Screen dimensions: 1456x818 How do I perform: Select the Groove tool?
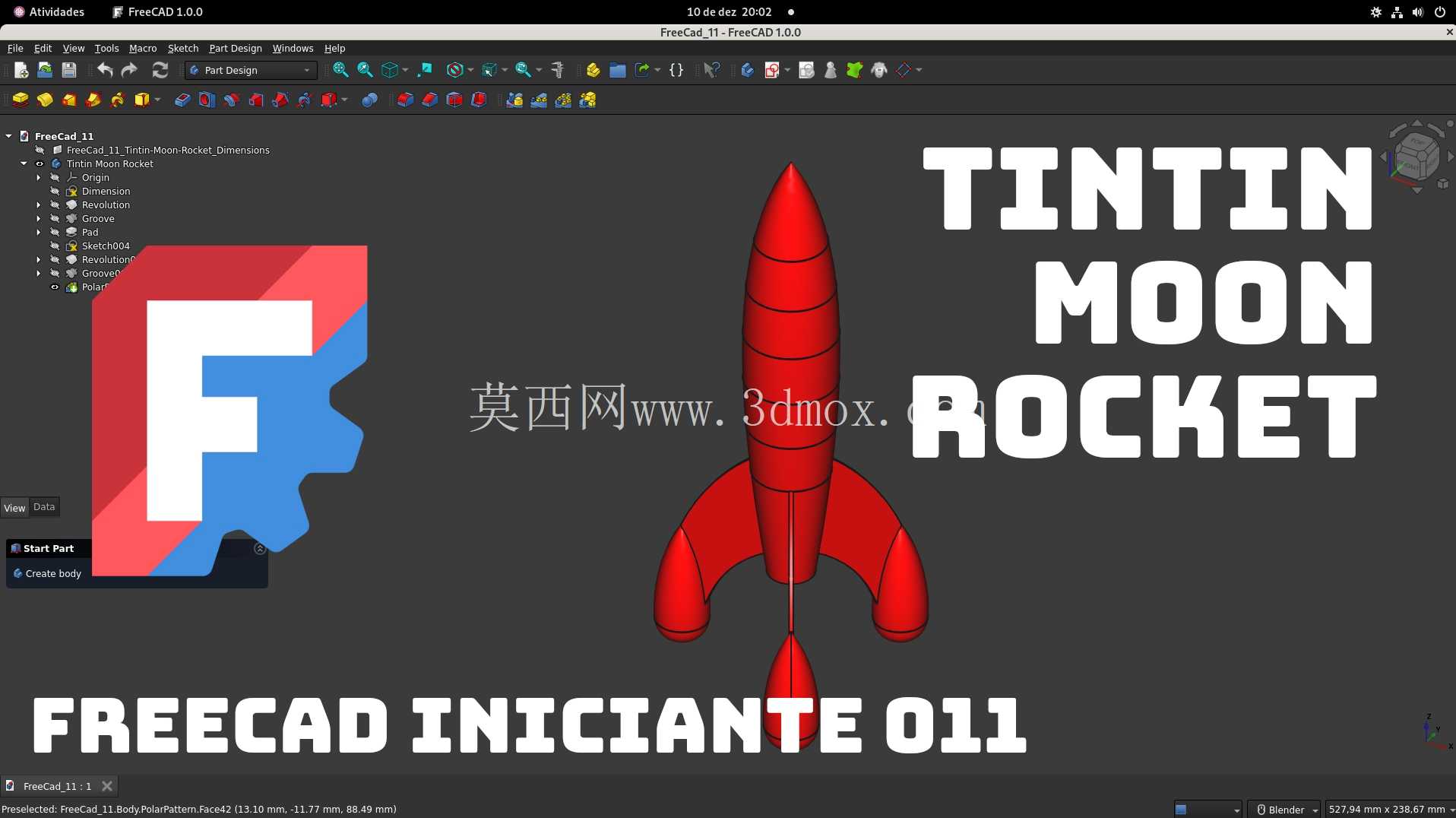click(x=231, y=100)
